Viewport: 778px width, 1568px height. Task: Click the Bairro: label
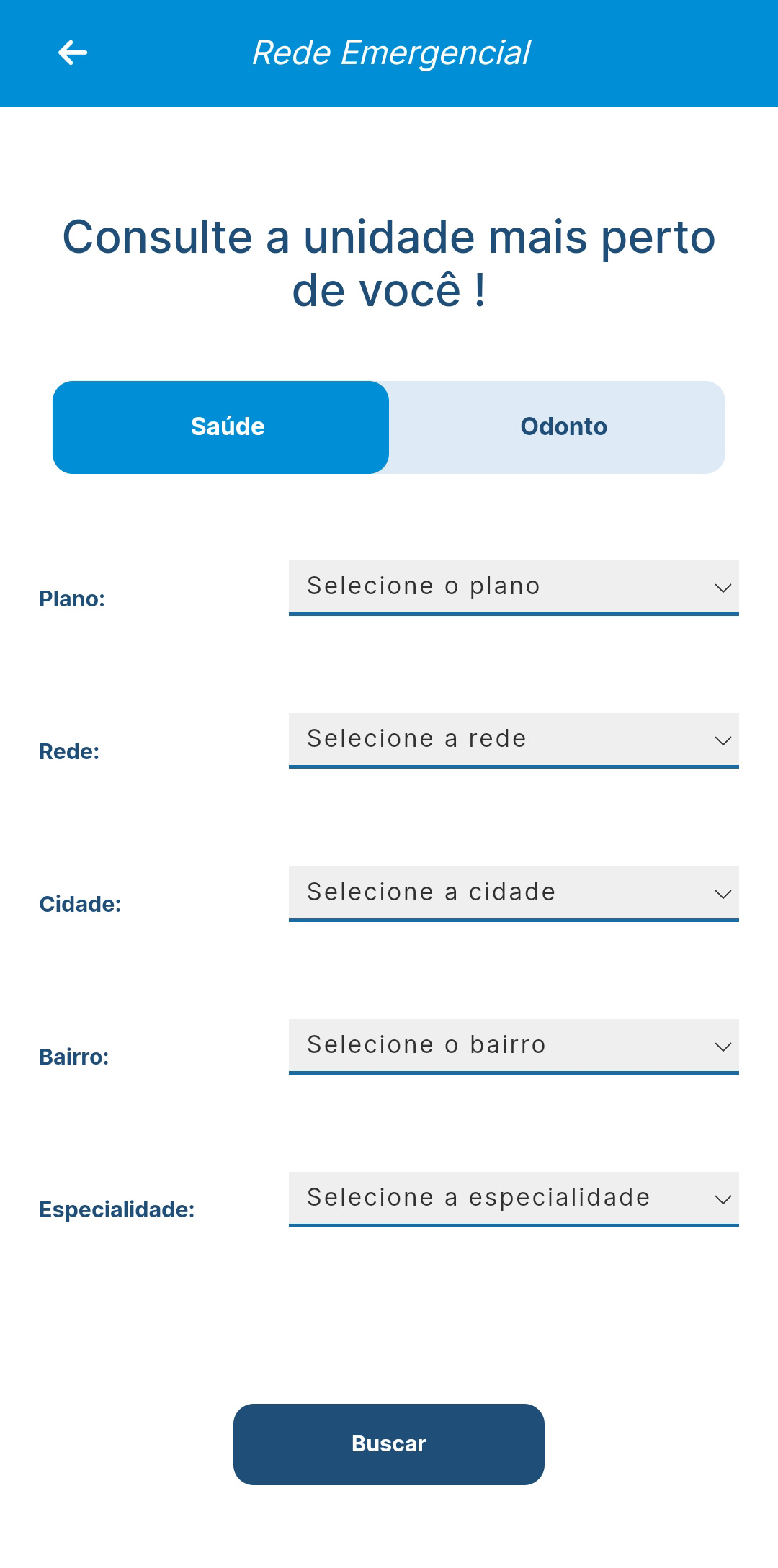point(74,1057)
